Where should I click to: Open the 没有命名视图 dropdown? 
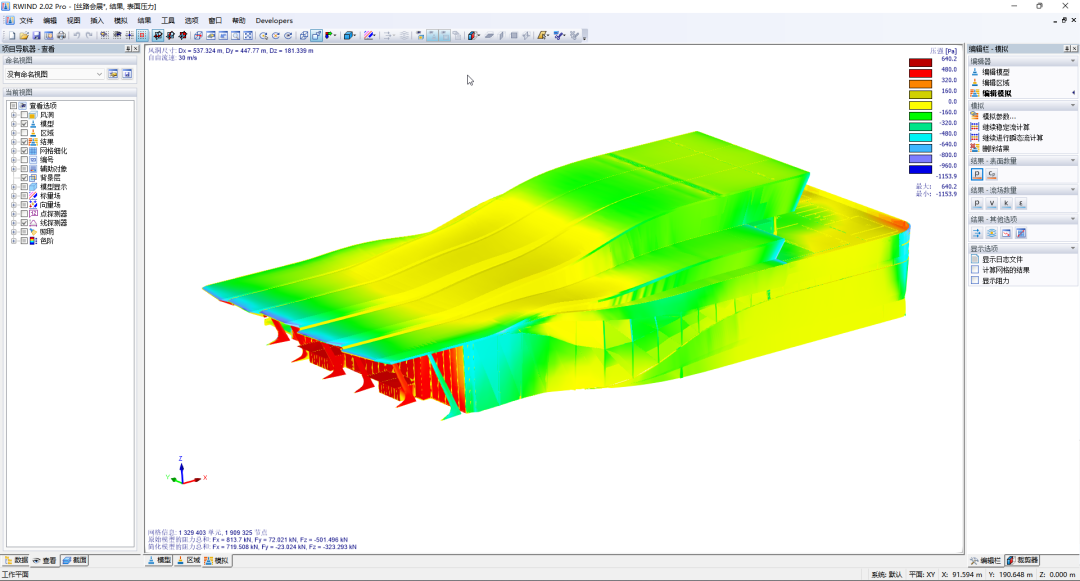pyautogui.click(x=54, y=74)
